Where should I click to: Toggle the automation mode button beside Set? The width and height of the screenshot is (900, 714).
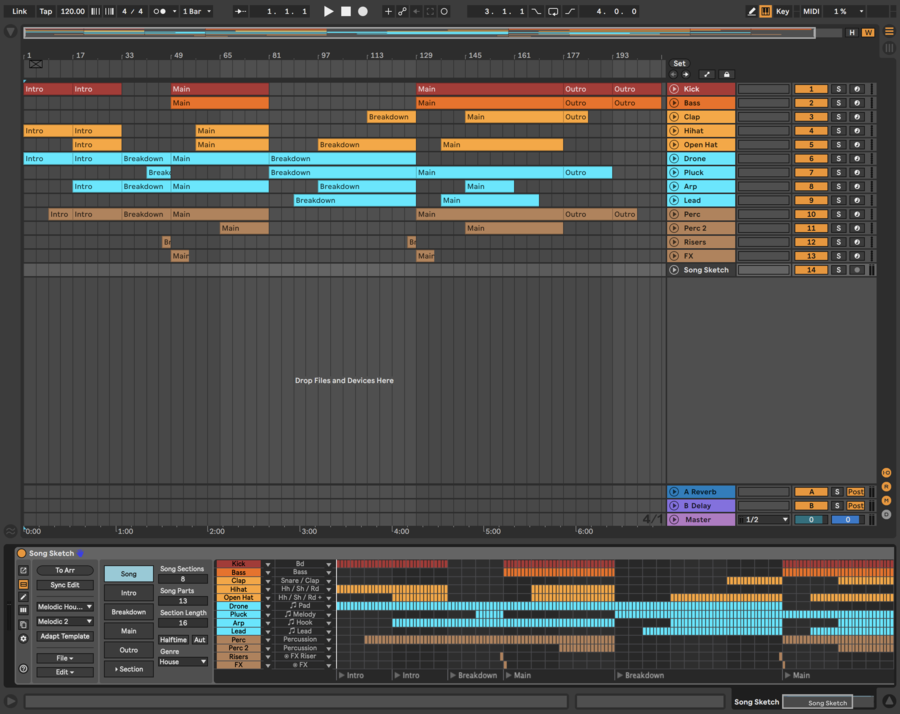coord(707,75)
